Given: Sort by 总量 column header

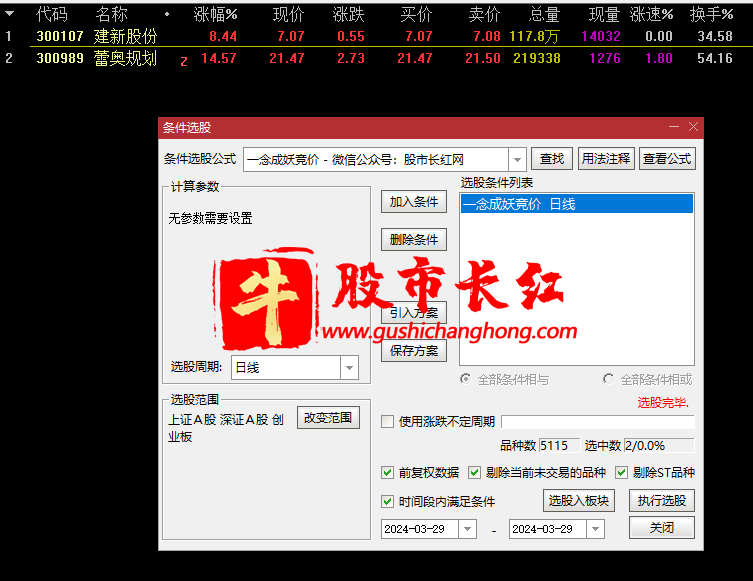Looking at the screenshot, I should [x=545, y=14].
